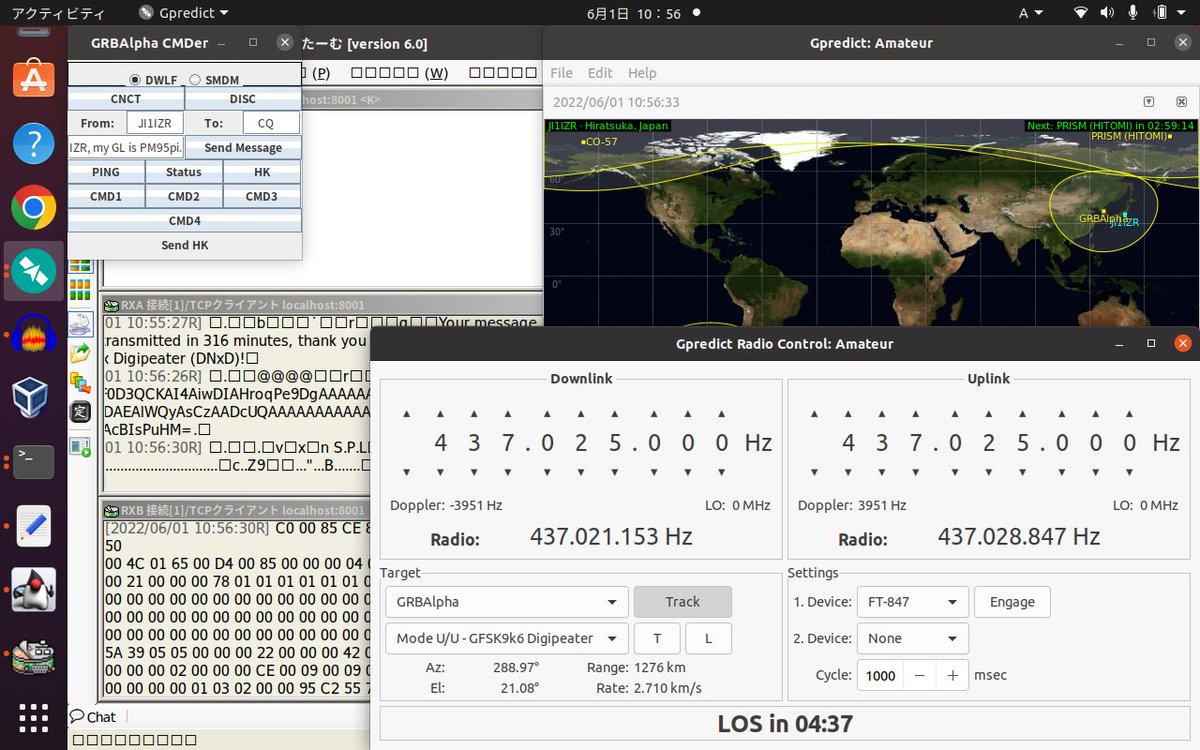Open the input source 'A' menu
Screen dimensions: 1200x750
point(1030,13)
